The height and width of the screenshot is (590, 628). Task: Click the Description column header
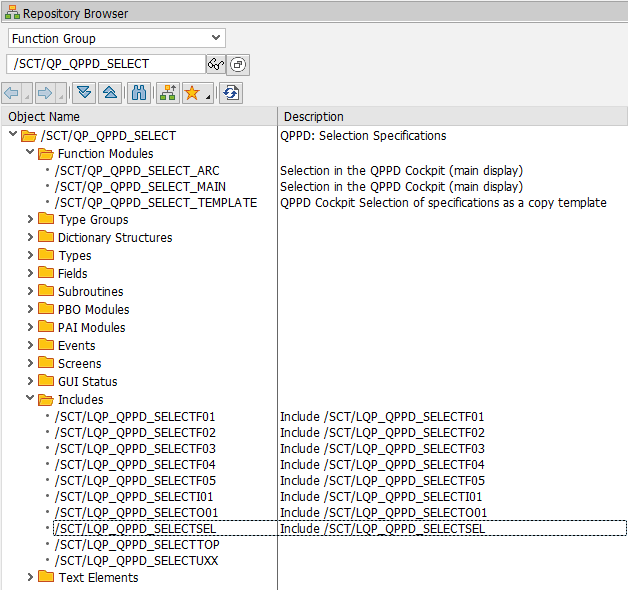(450, 117)
